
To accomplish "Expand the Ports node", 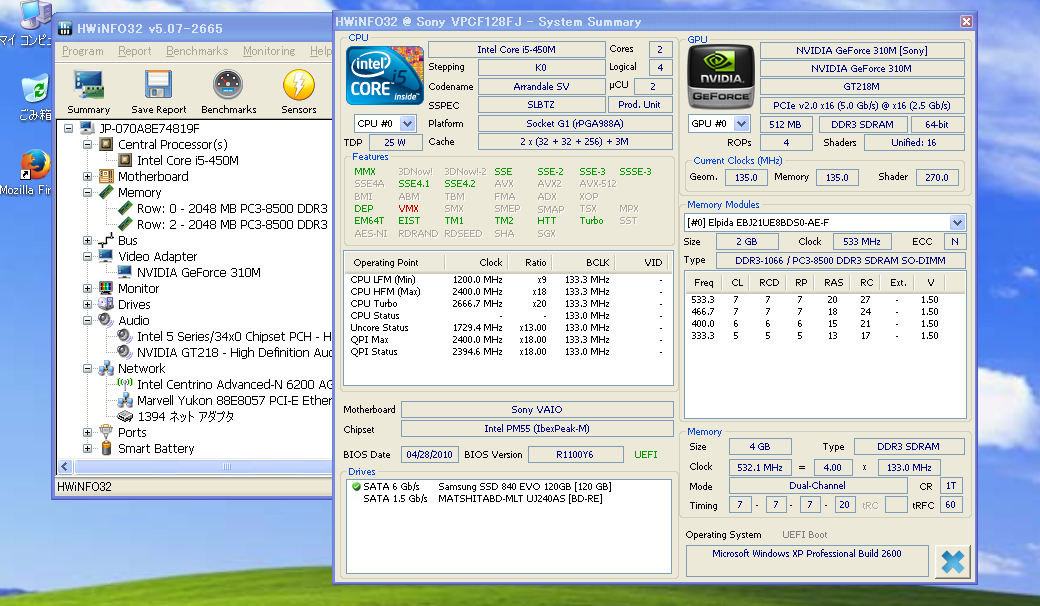I will (x=87, y=432).
